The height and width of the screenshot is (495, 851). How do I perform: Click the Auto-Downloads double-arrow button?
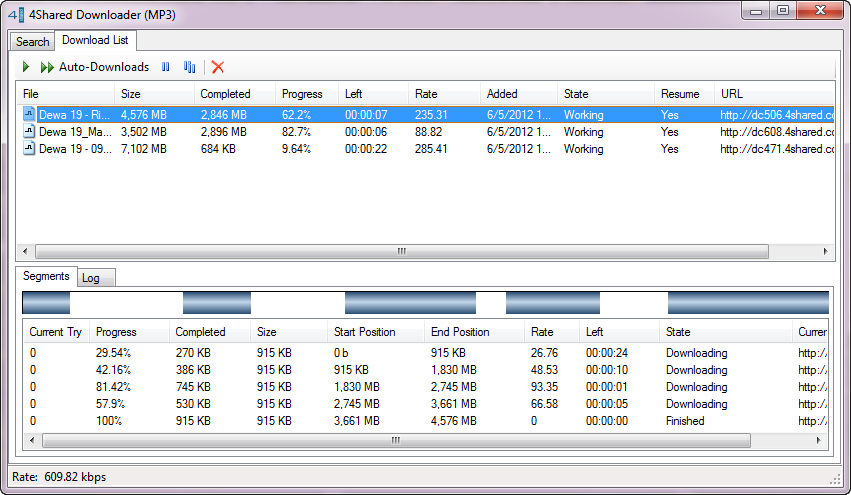coord(95,67)
